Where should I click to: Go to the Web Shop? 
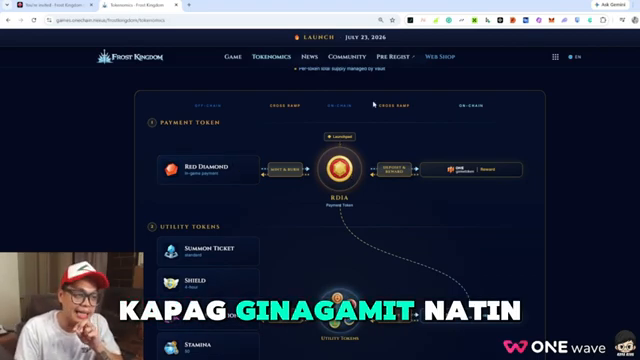coord(440,57)
